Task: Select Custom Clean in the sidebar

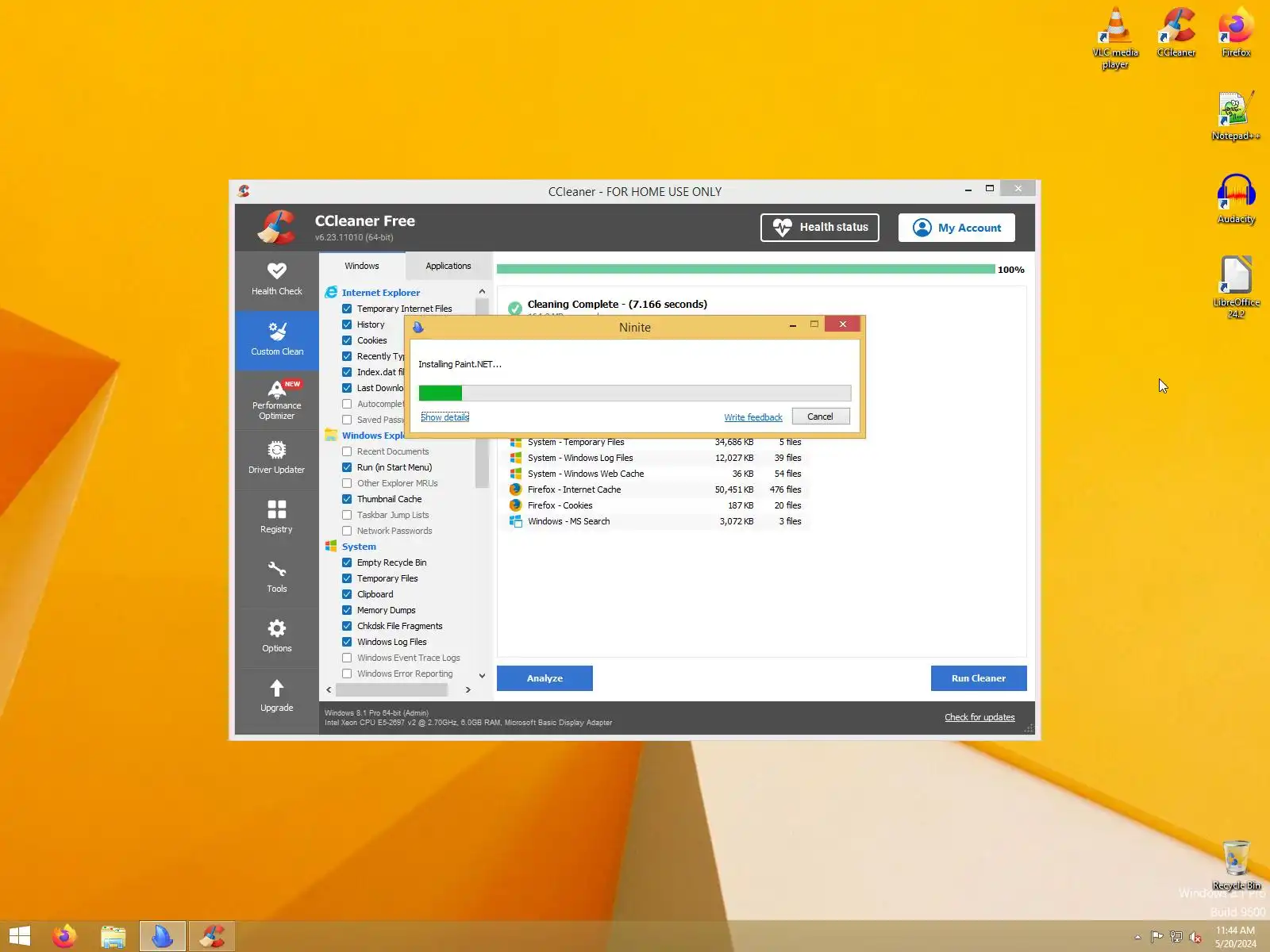Action: coord(276,340)
